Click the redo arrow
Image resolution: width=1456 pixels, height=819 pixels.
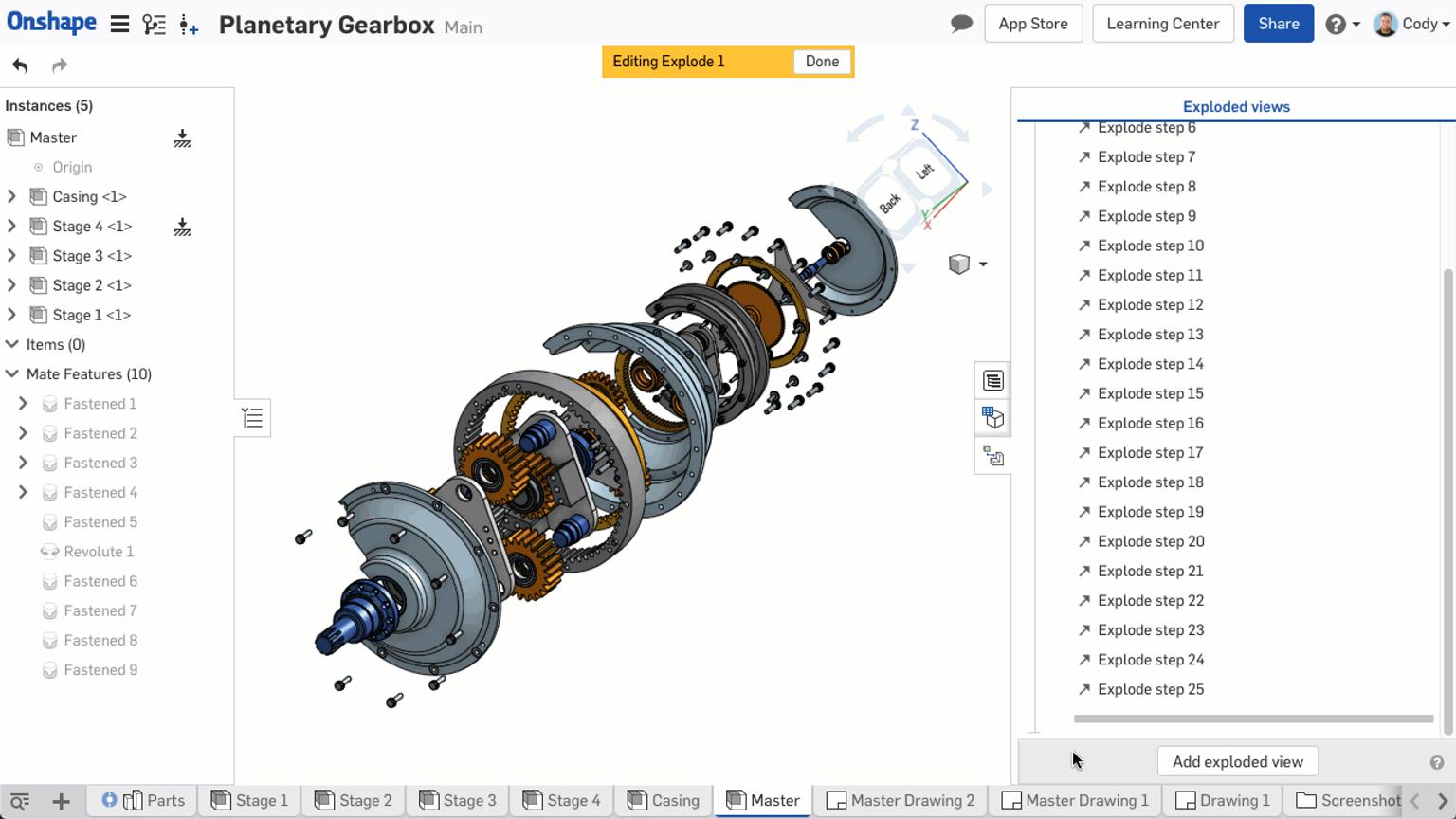59,64
